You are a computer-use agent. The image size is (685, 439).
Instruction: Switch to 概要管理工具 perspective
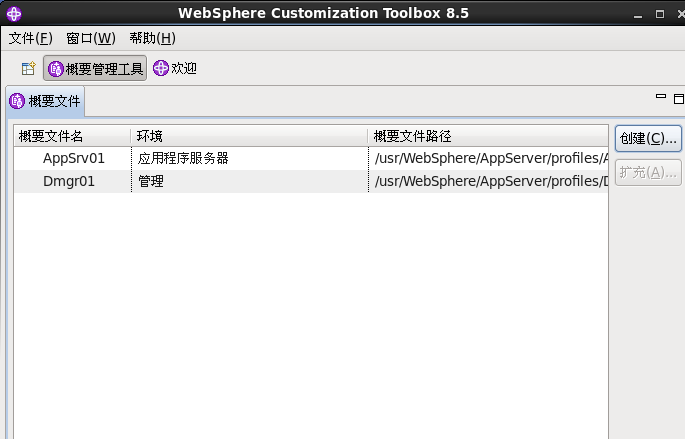tap(95, 69)
